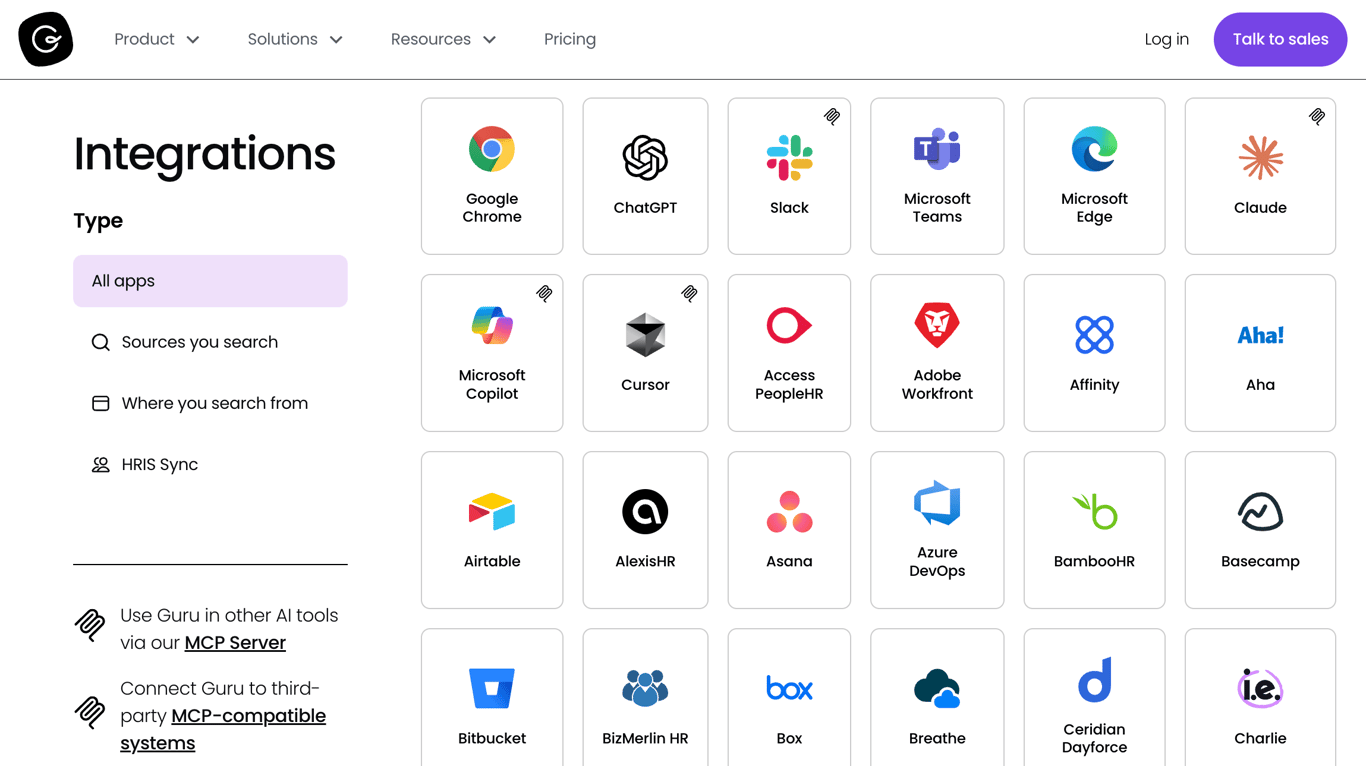Click MCP badge on Slack card

tap(832, 117)
